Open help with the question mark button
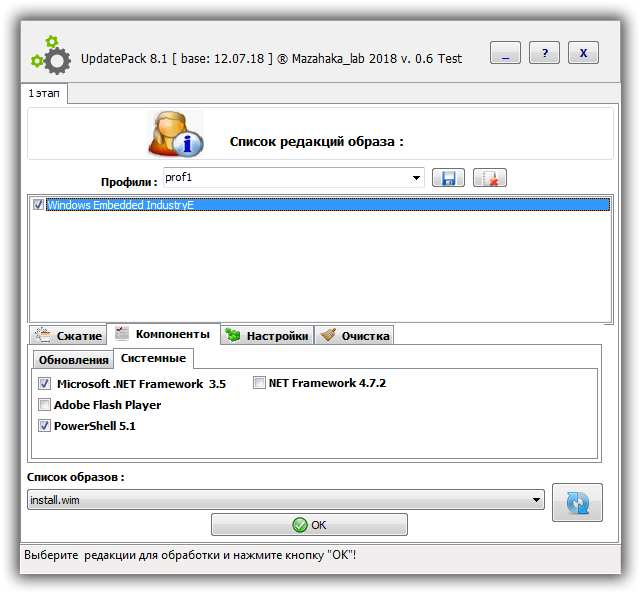The image size is (641, 594). tap(544, 52)
